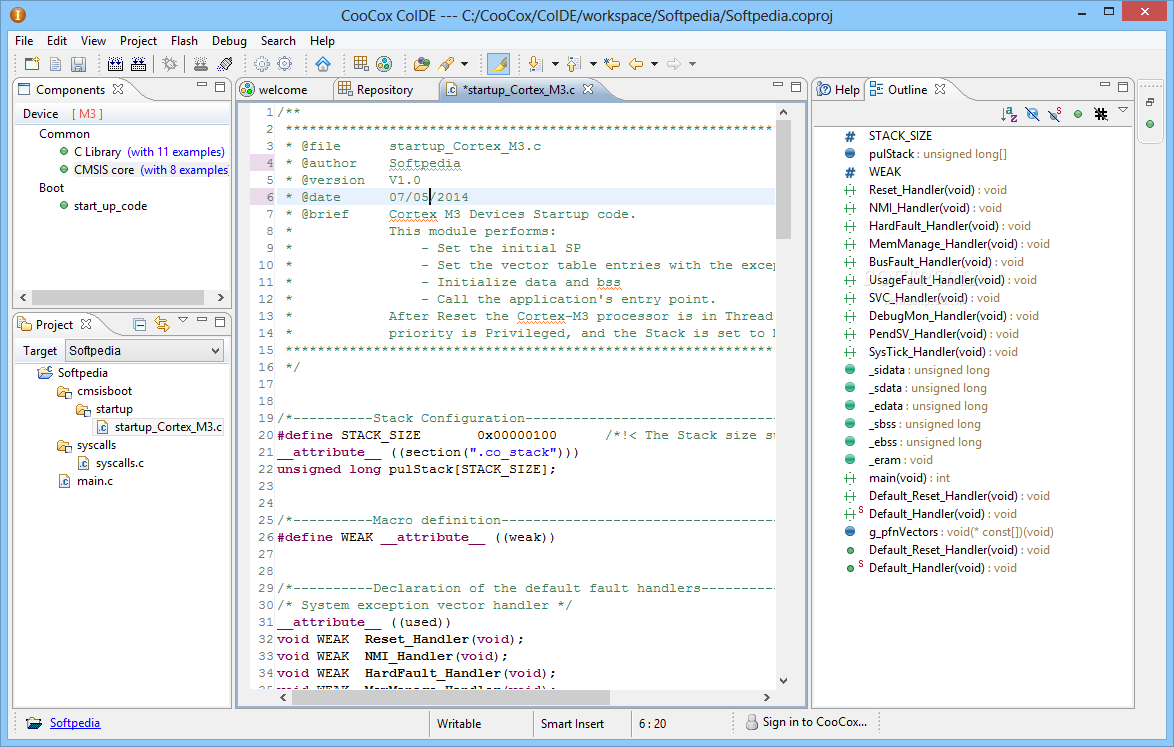Click the editor's horizontal scrollbar thumb
Screen dimensions: 1174x747
pos(451,698)
